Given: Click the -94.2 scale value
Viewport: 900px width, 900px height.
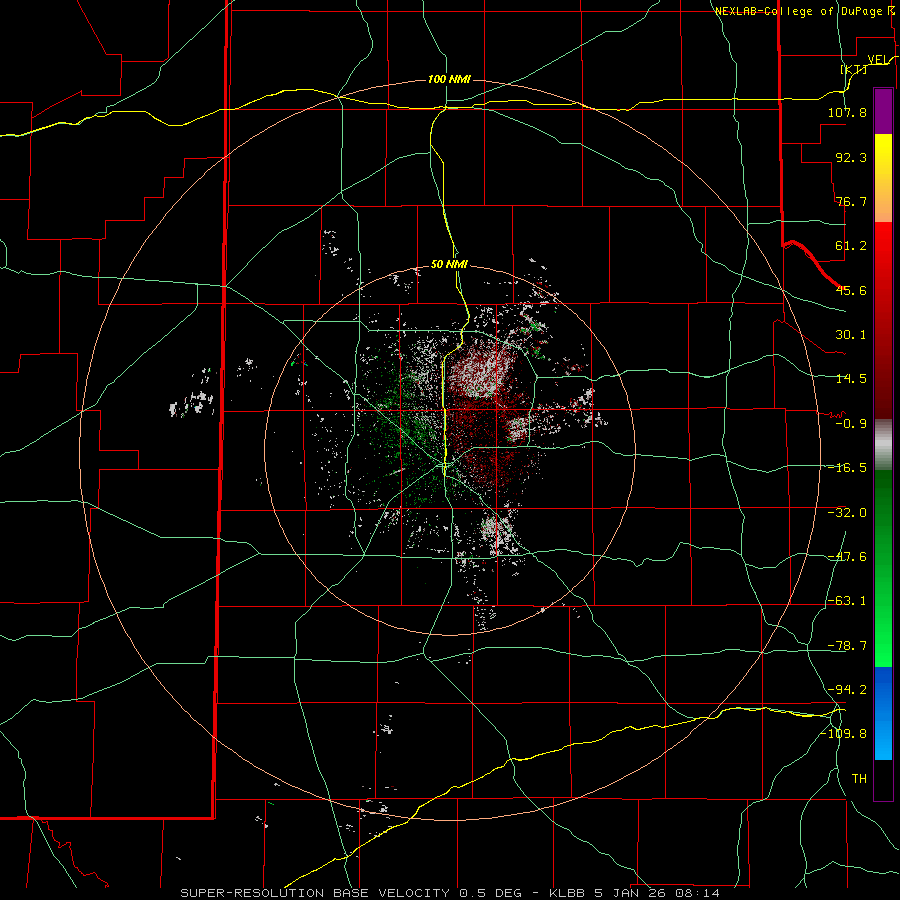Looking at the screenshot, I should tap(847, 689).
